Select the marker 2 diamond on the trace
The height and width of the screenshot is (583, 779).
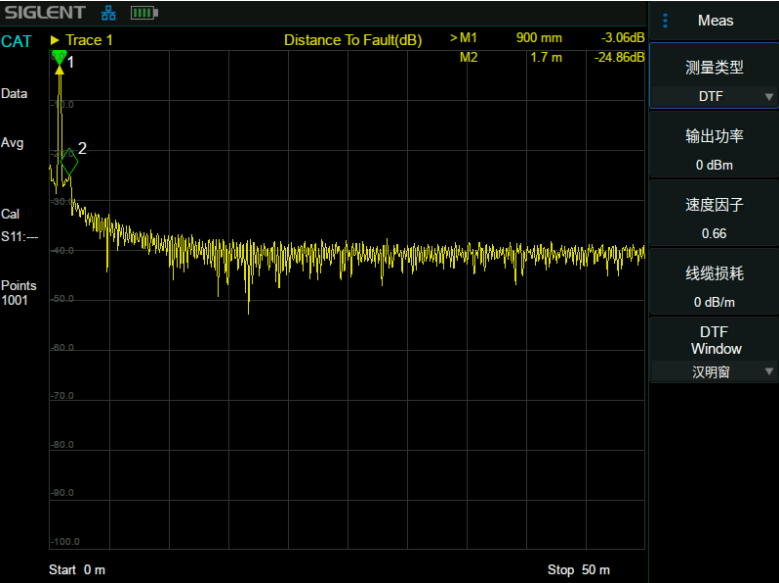coord(68,164)
